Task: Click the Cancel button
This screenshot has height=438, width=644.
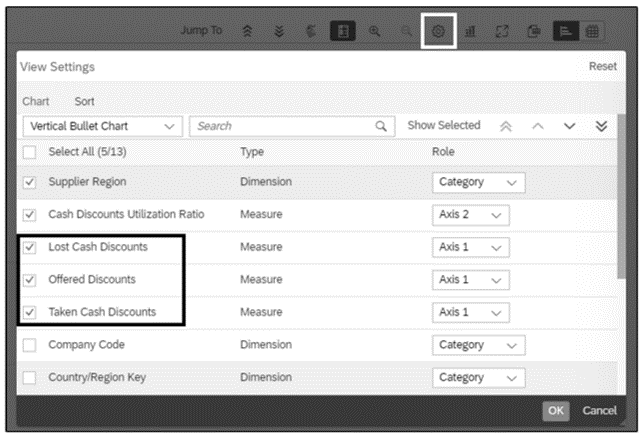Action: (599, 411)
